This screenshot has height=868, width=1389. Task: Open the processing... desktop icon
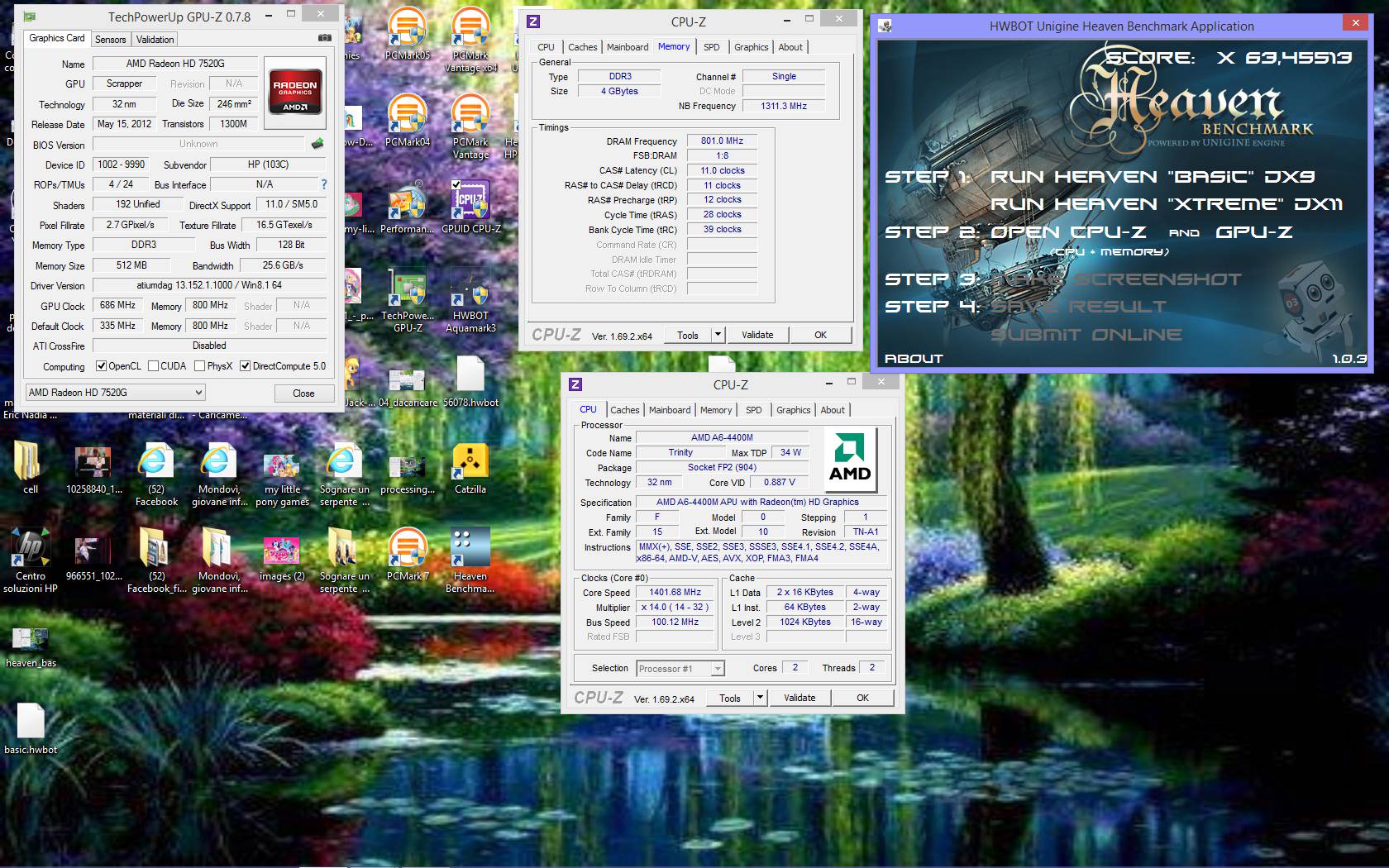pos(408,475)
